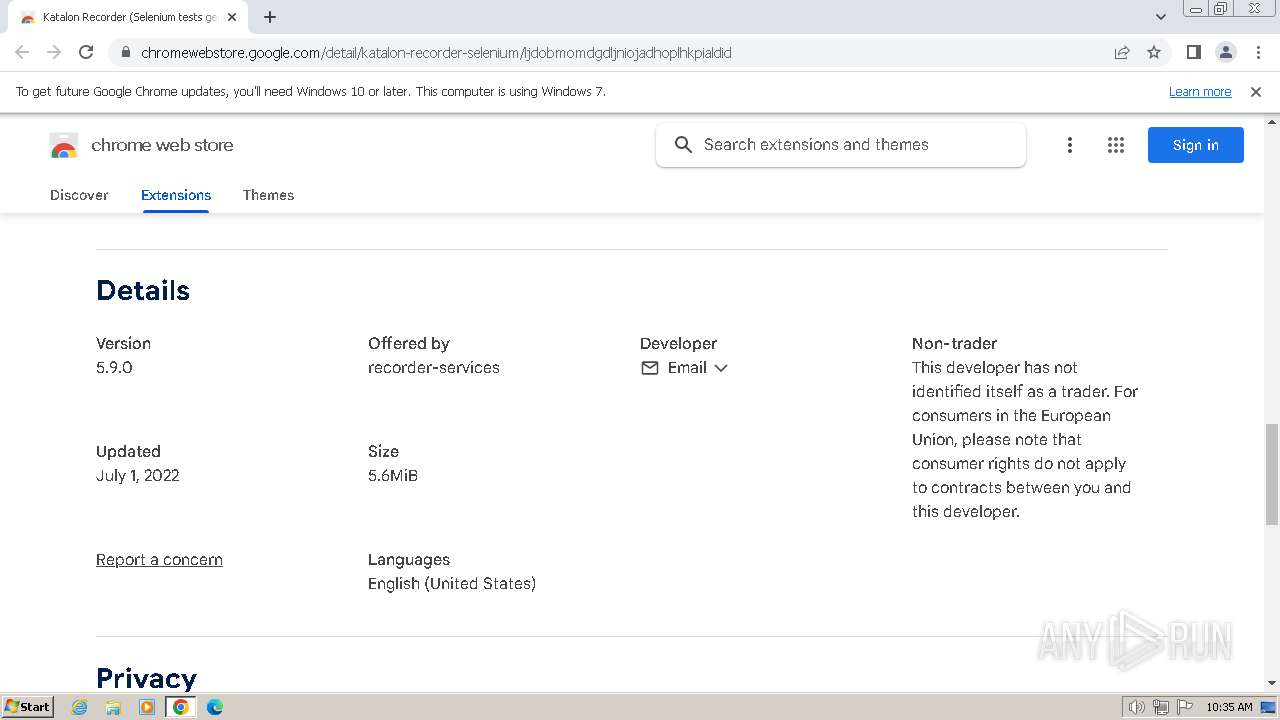Close the Katalon Recorder tab

click(232, 17)
